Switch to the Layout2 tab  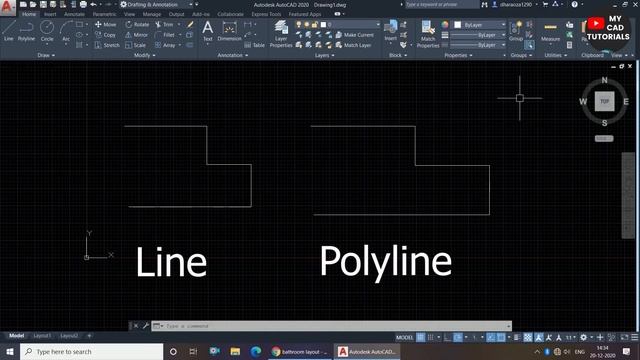tap(69, 336)
